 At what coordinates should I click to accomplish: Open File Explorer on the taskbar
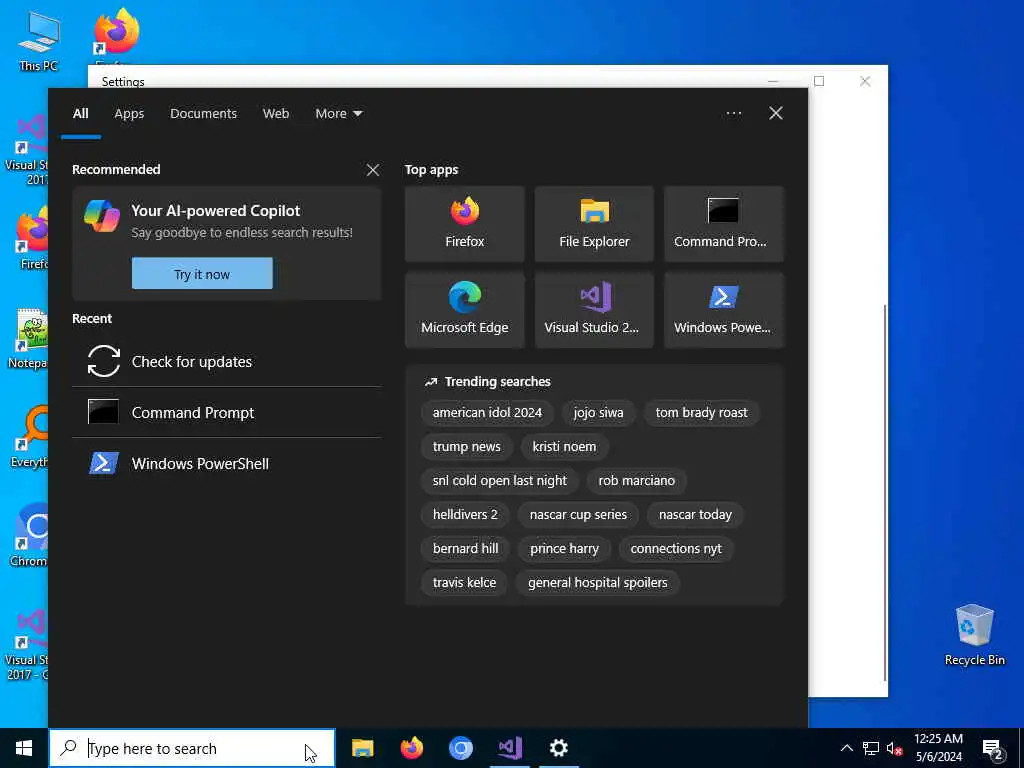[x=362, y=748]
